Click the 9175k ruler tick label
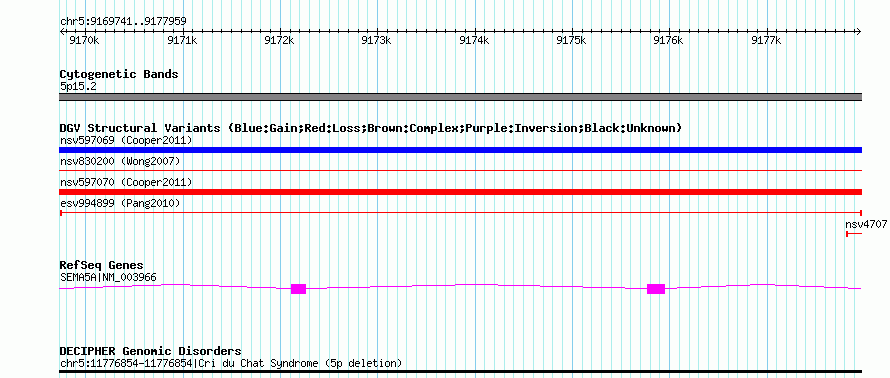This screenshot has height=378, width=890. (x=572, y=41)
